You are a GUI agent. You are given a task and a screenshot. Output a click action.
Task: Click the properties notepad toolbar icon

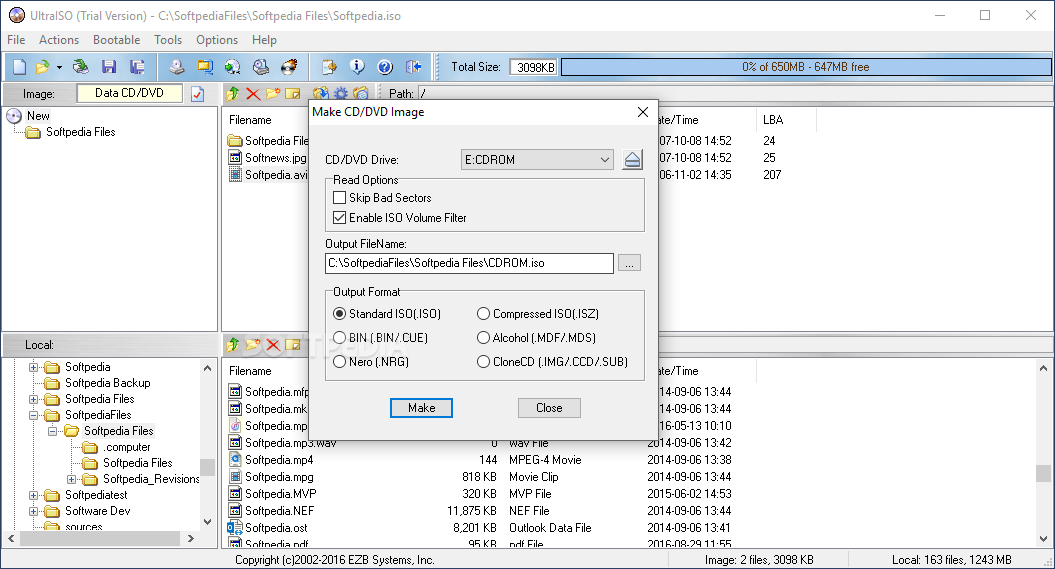[329, 67]
